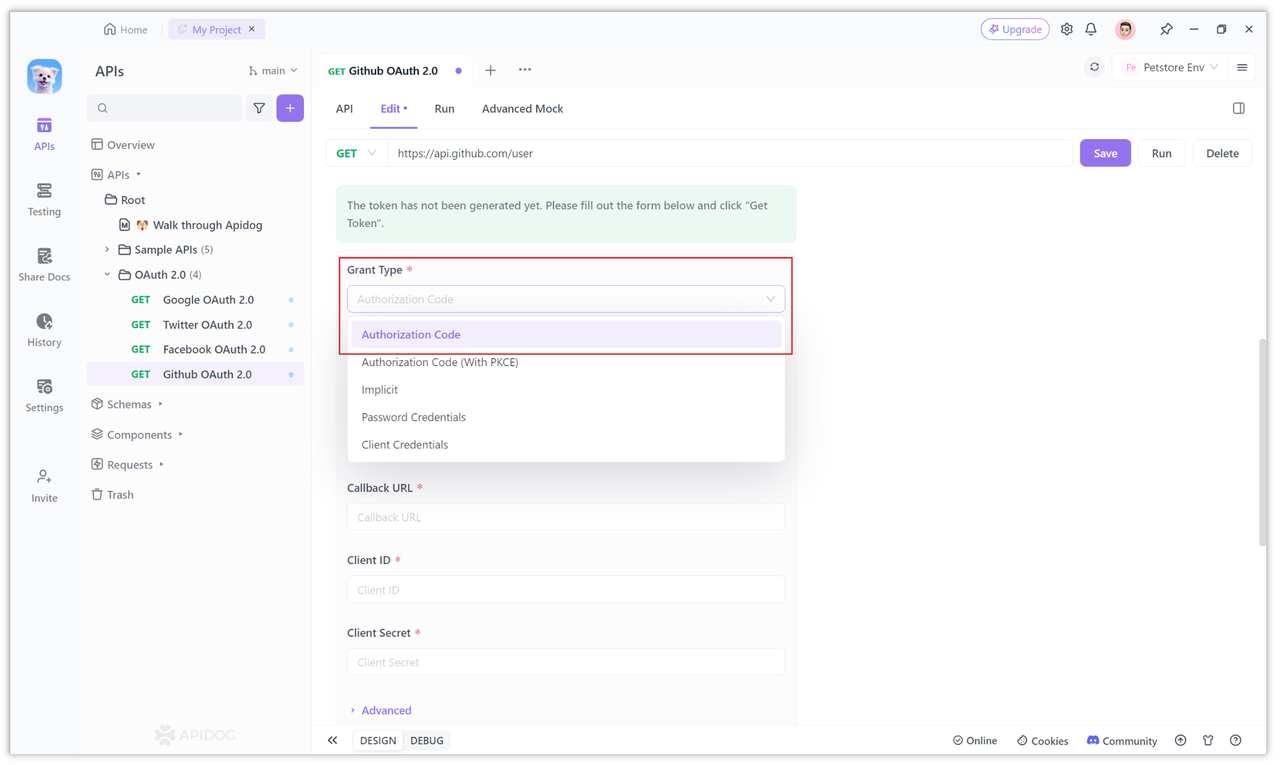The image size is (1280, 765).
Task: Click the Online status indicator
Action: [x=975, y=741]
